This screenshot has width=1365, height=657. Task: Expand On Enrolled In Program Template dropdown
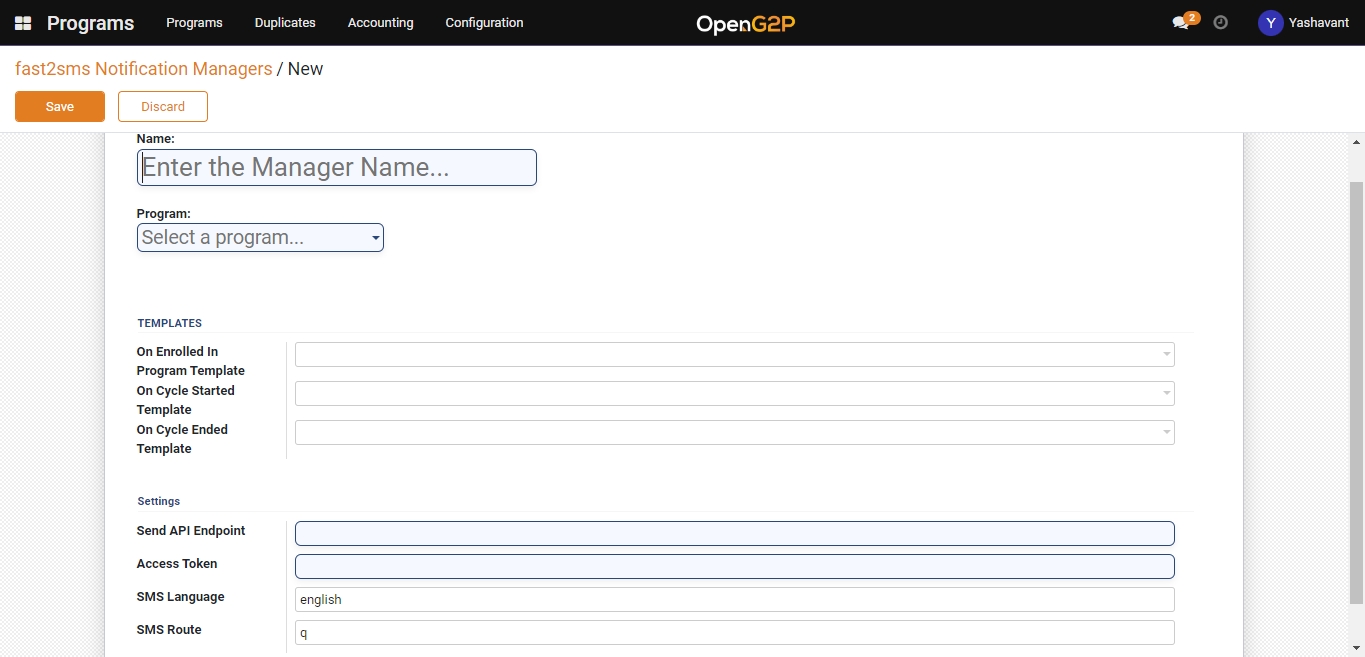[x=734, y=355]
